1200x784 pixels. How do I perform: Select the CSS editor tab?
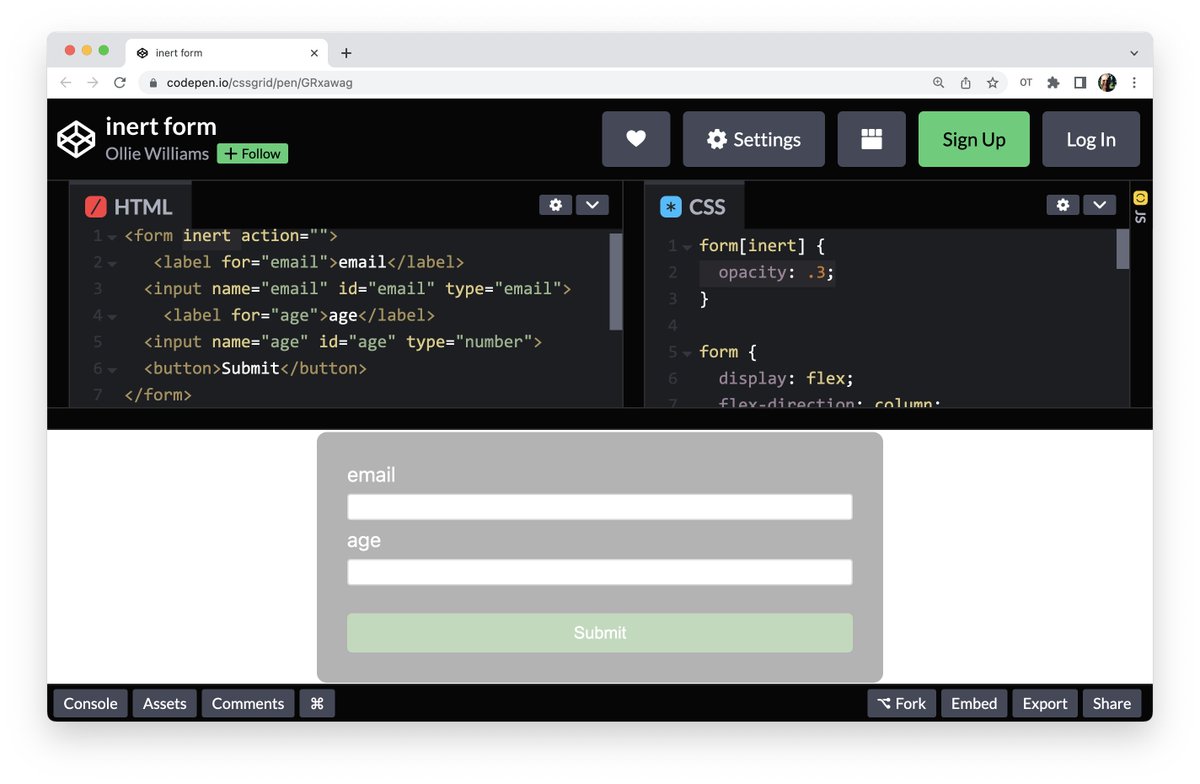[694, 207]
